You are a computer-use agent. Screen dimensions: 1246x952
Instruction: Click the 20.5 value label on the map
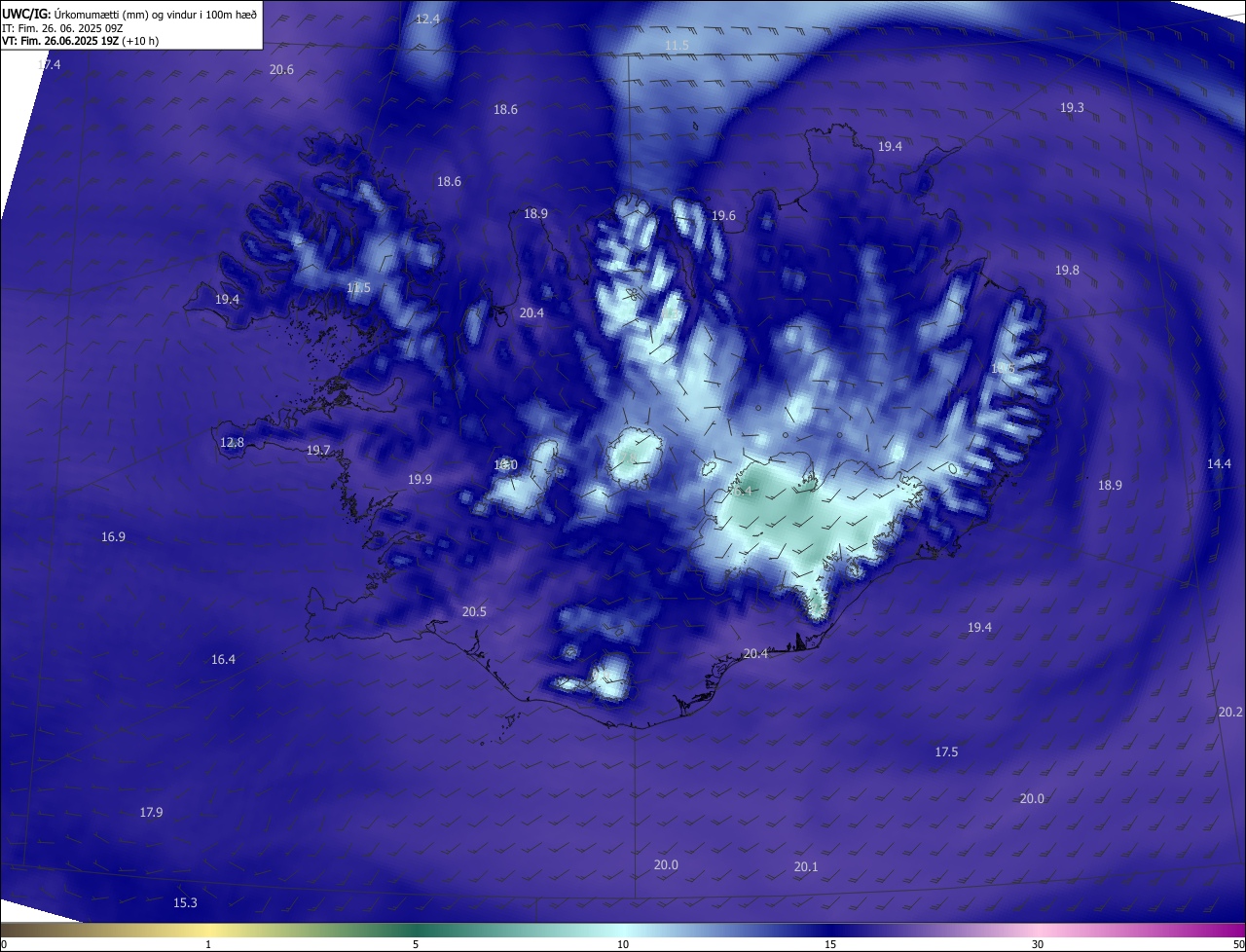pos(474,611)
